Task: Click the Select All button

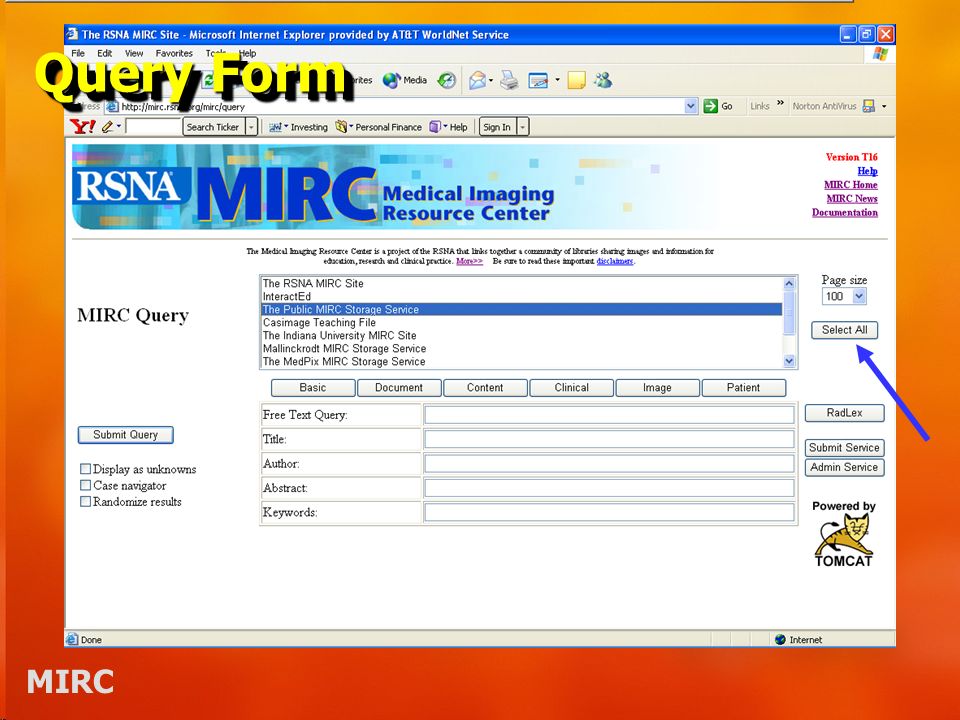Action: [844, 330]
